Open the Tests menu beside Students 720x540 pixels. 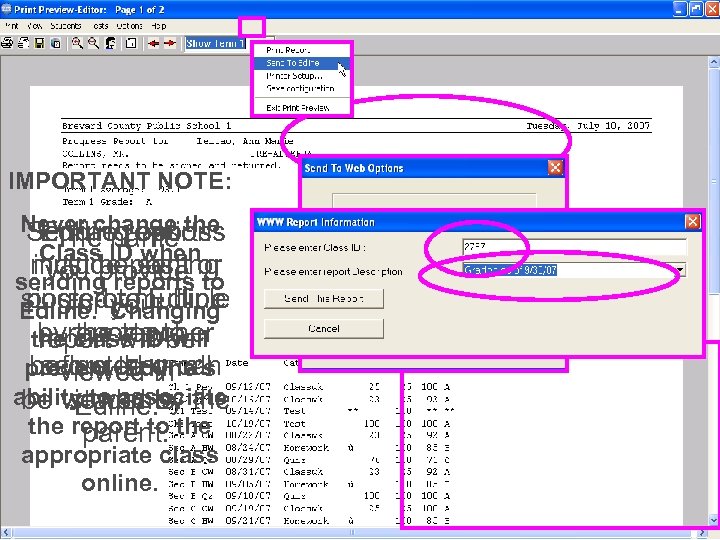coord(101,26)
